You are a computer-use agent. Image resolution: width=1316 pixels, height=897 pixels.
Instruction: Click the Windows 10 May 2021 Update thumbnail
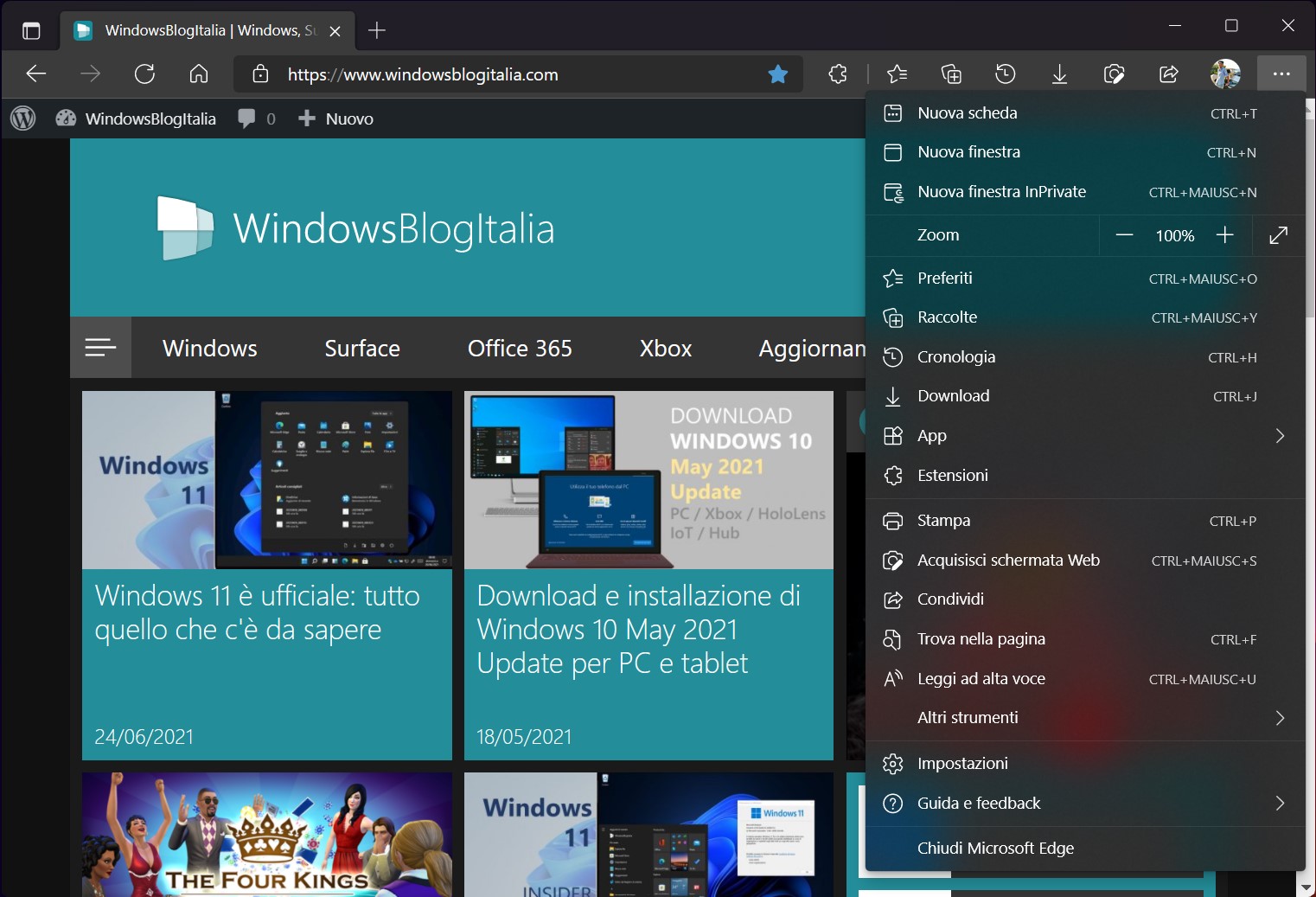pyautogui.click(x=648, y=480)
